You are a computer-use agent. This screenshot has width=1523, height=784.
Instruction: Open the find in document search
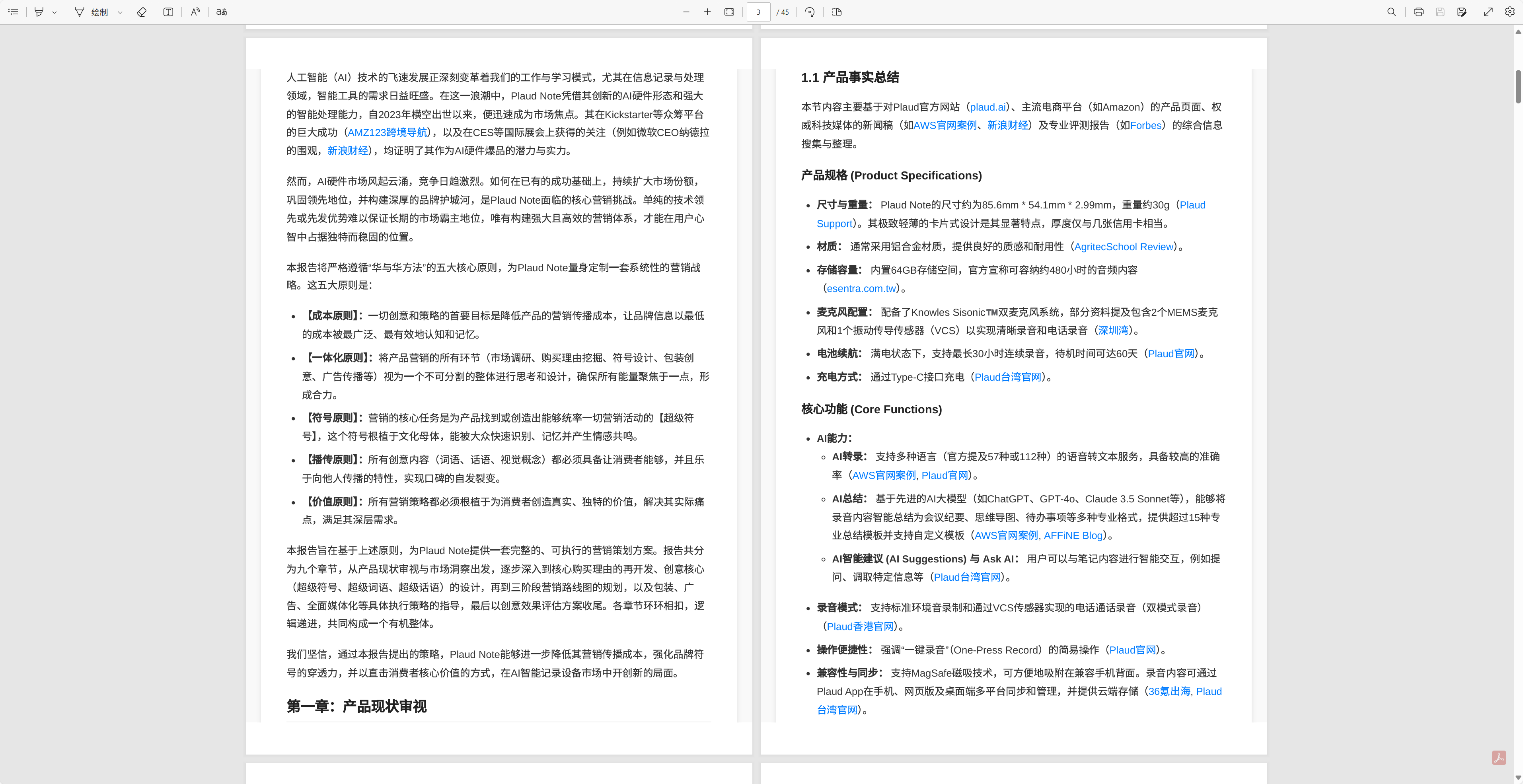[x=1392, y=12]
